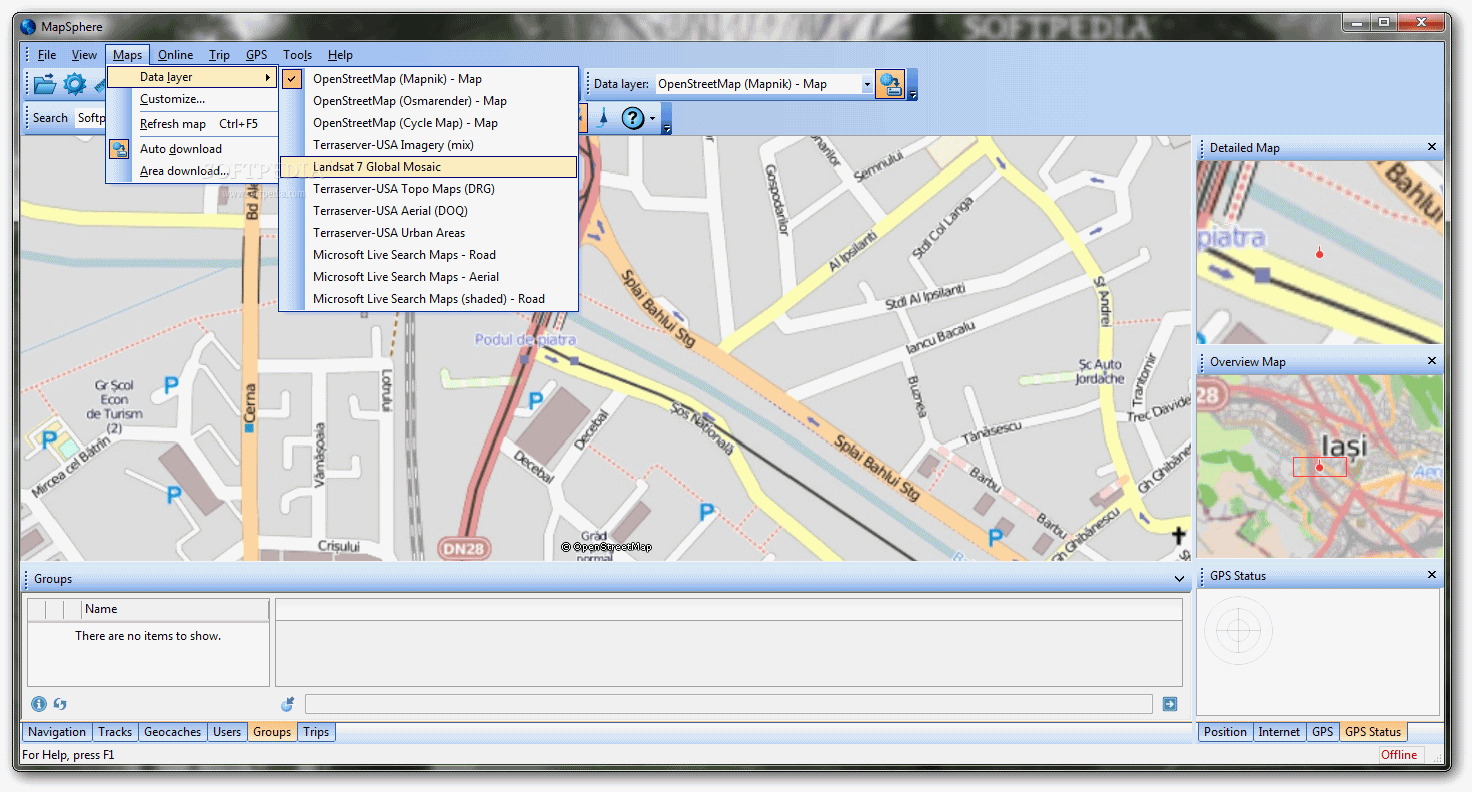Select Terraserver-USA Topo Maps (DRG) layer
The height and width of the screenshot is (792, 1472).
pos(429,189)
